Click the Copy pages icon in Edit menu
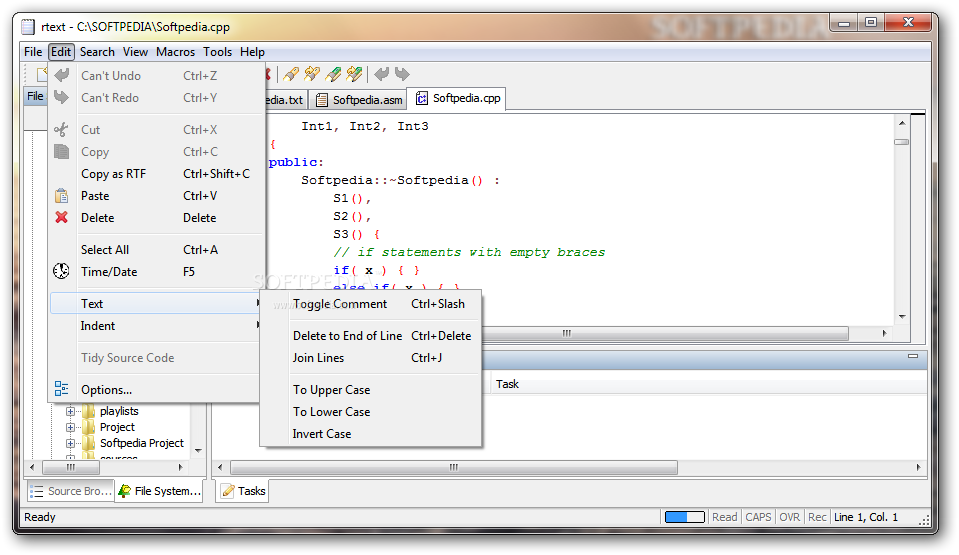The width and height of the screenshot is (959, 555). point(61,151)
